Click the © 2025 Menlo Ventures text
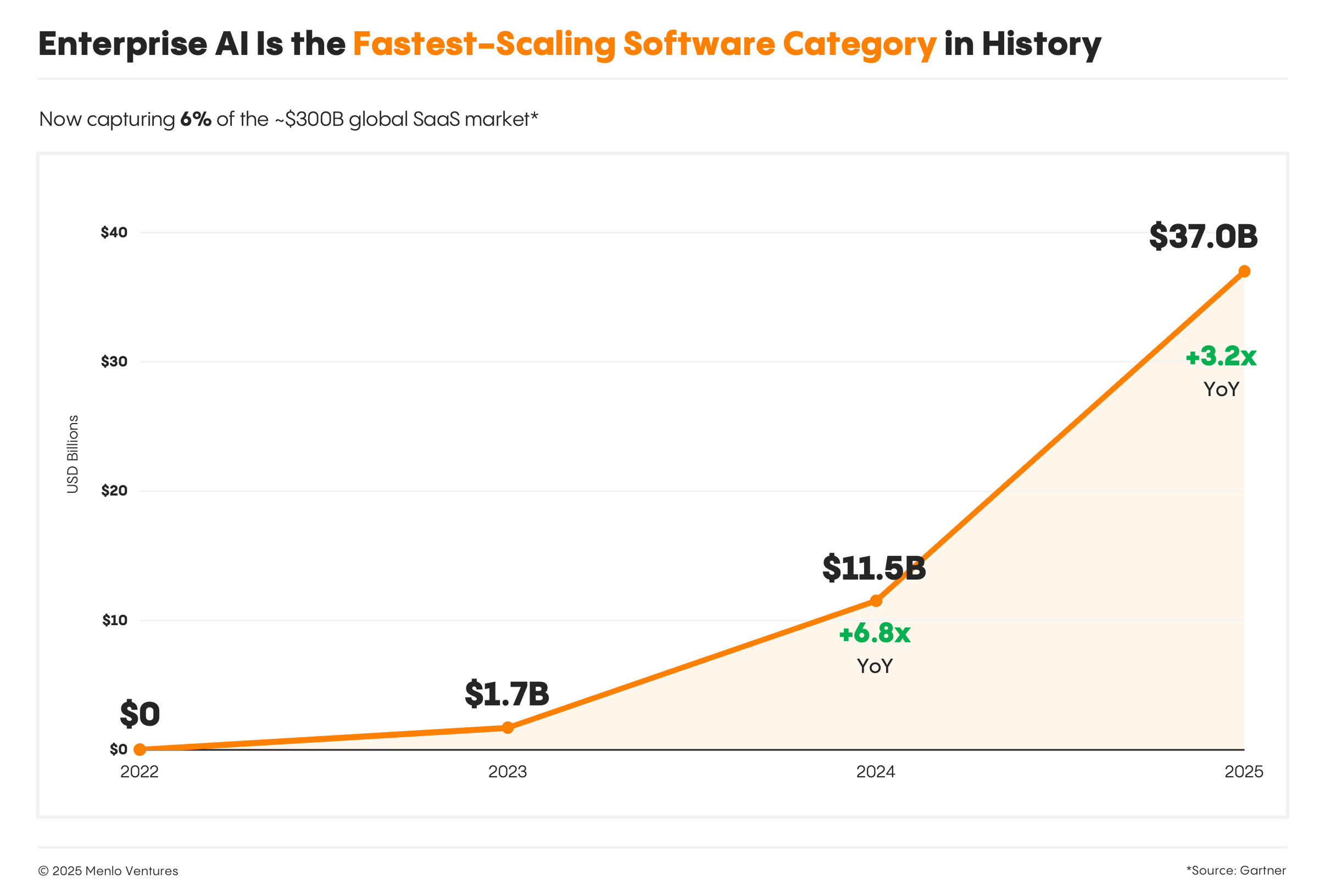1325x896 pixels. 108,871
